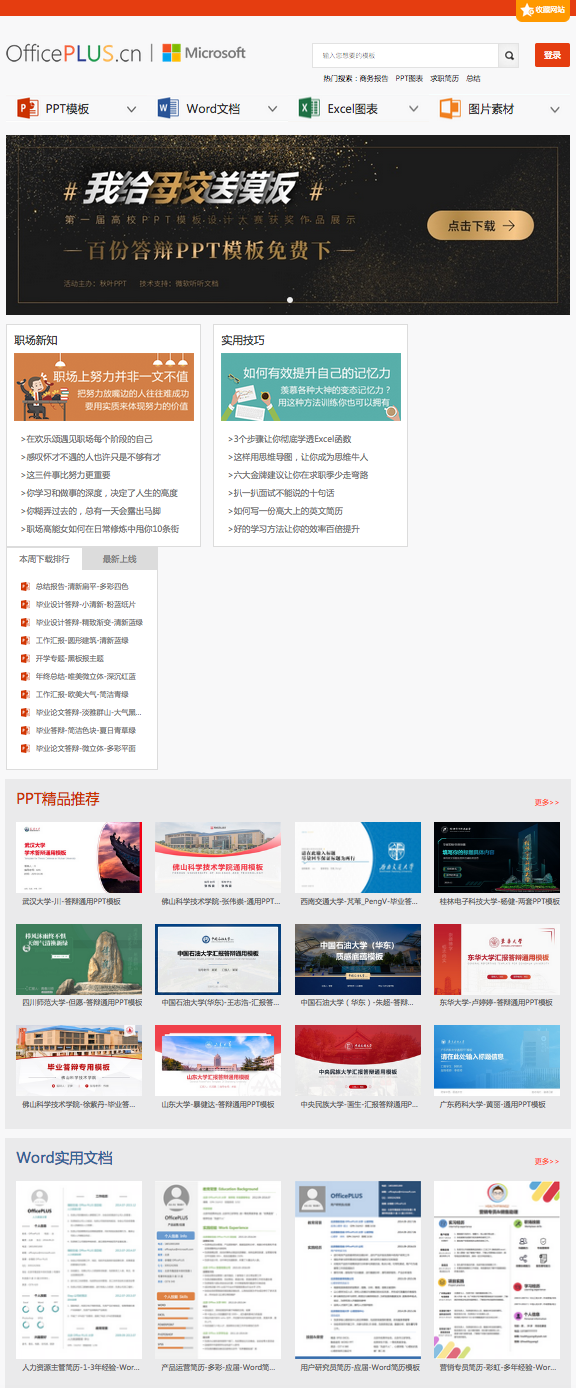Click the banner carousel indicator dot
Screen dimensions: 576x1388
coord(290,299)
